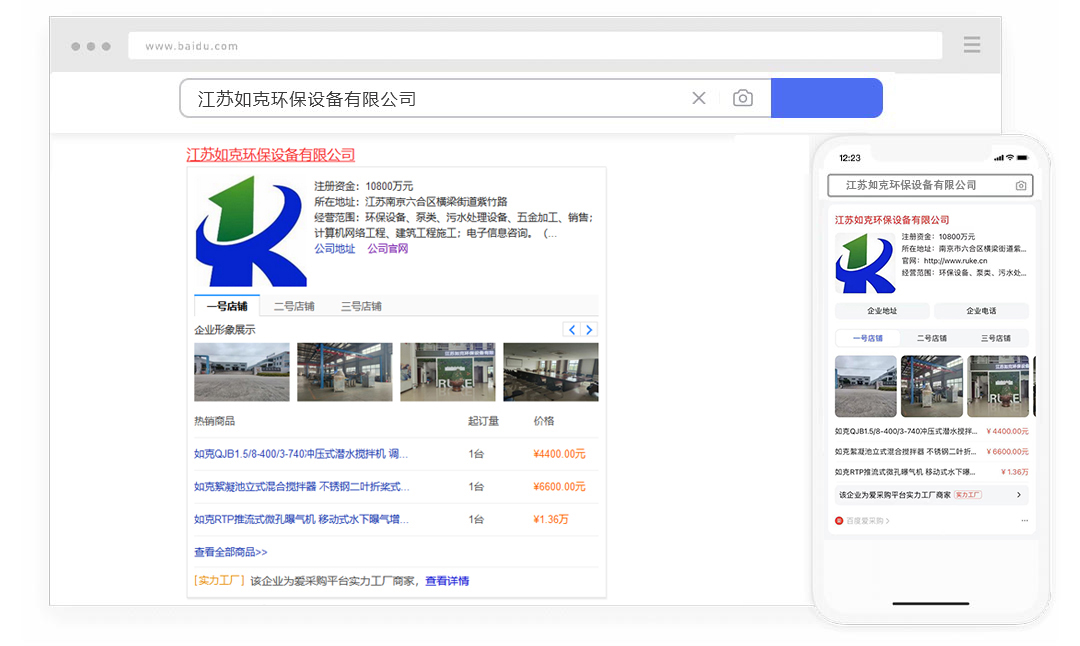1080x646 pixels.
Task: Switch to the 三号店铺 tab on desktop
Action: 361,306
